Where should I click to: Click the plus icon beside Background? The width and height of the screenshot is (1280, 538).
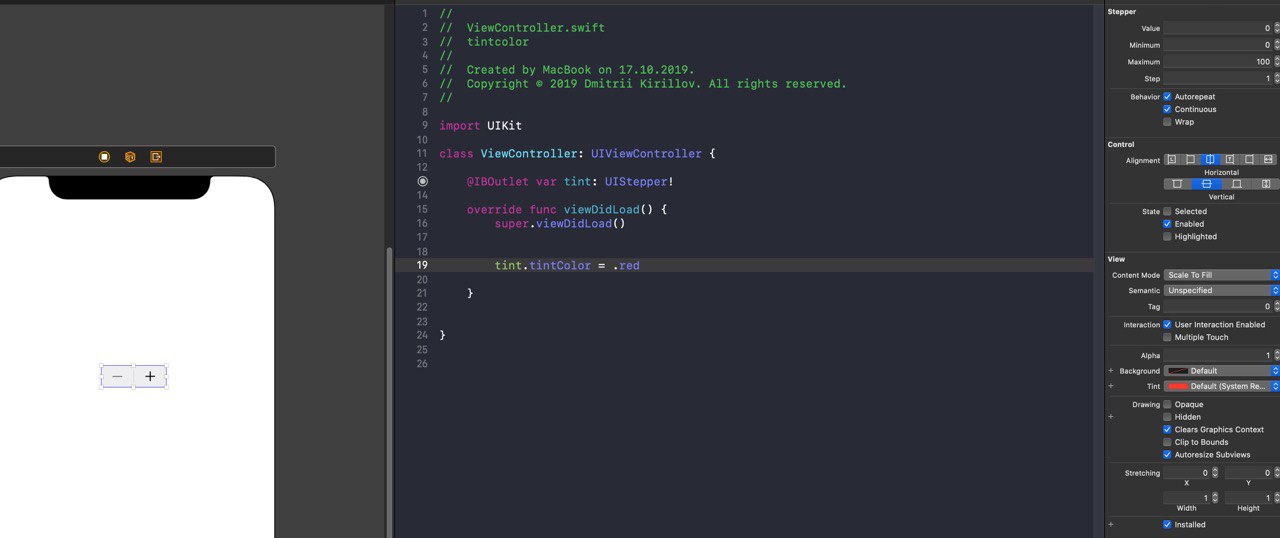pyautogui.click(x=1111, y=371)
